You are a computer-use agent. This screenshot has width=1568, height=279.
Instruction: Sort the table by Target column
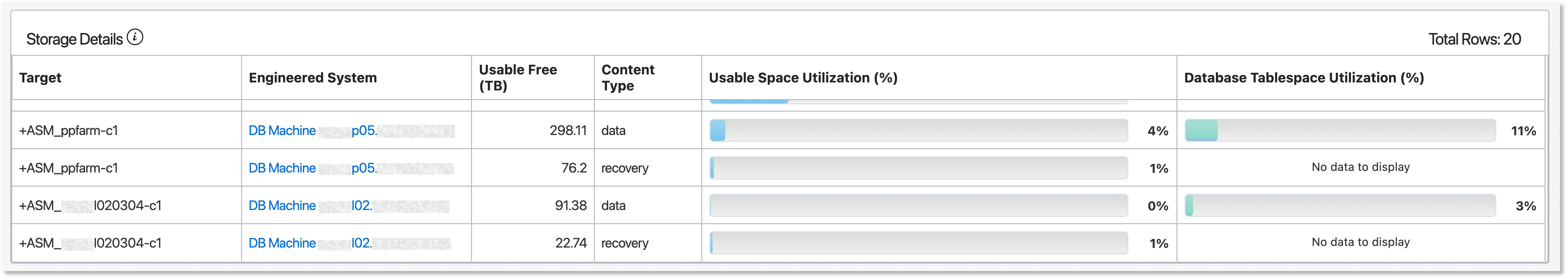[40, 77]
